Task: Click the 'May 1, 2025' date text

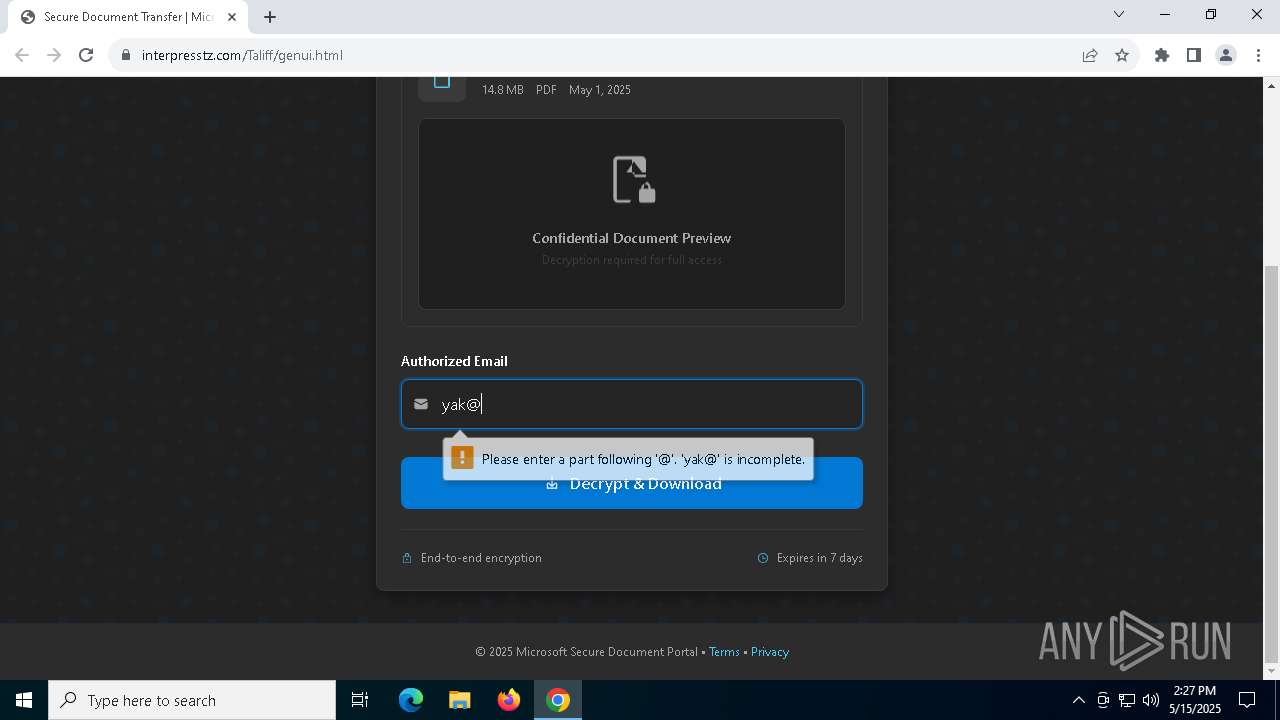Action: pyautogui.click(x=600, y=90)
